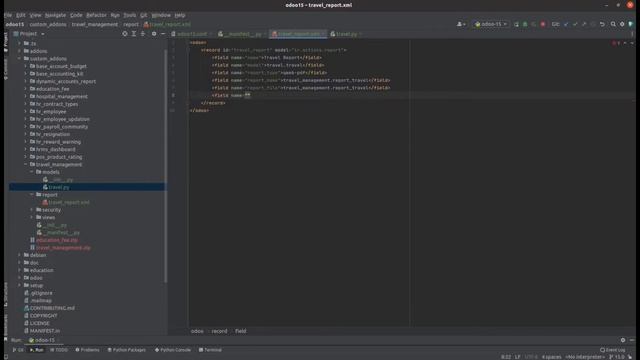Click the rerun odoo-15 icon
Viewport: 640px width, 360px height.
[x=516, y=24]
